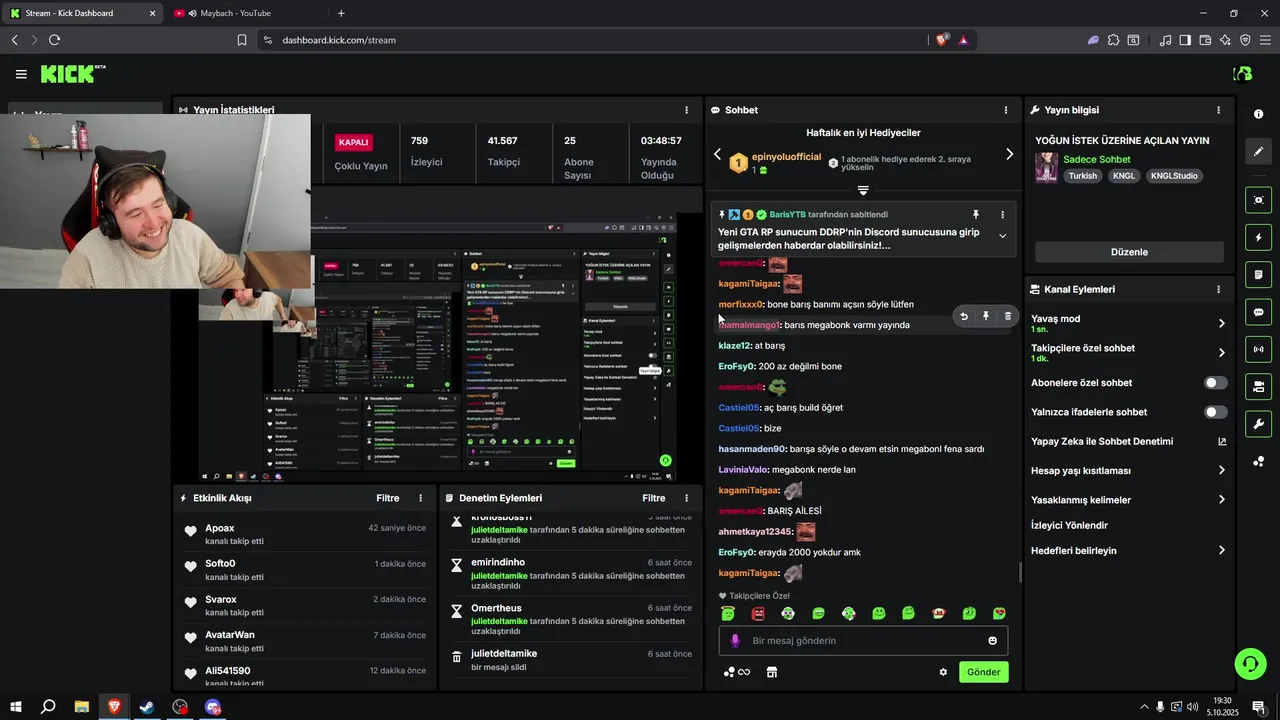Unpin the BarisYTB pinned message
The height and width of the screenshot is (720, 1280).
[976, 214]
